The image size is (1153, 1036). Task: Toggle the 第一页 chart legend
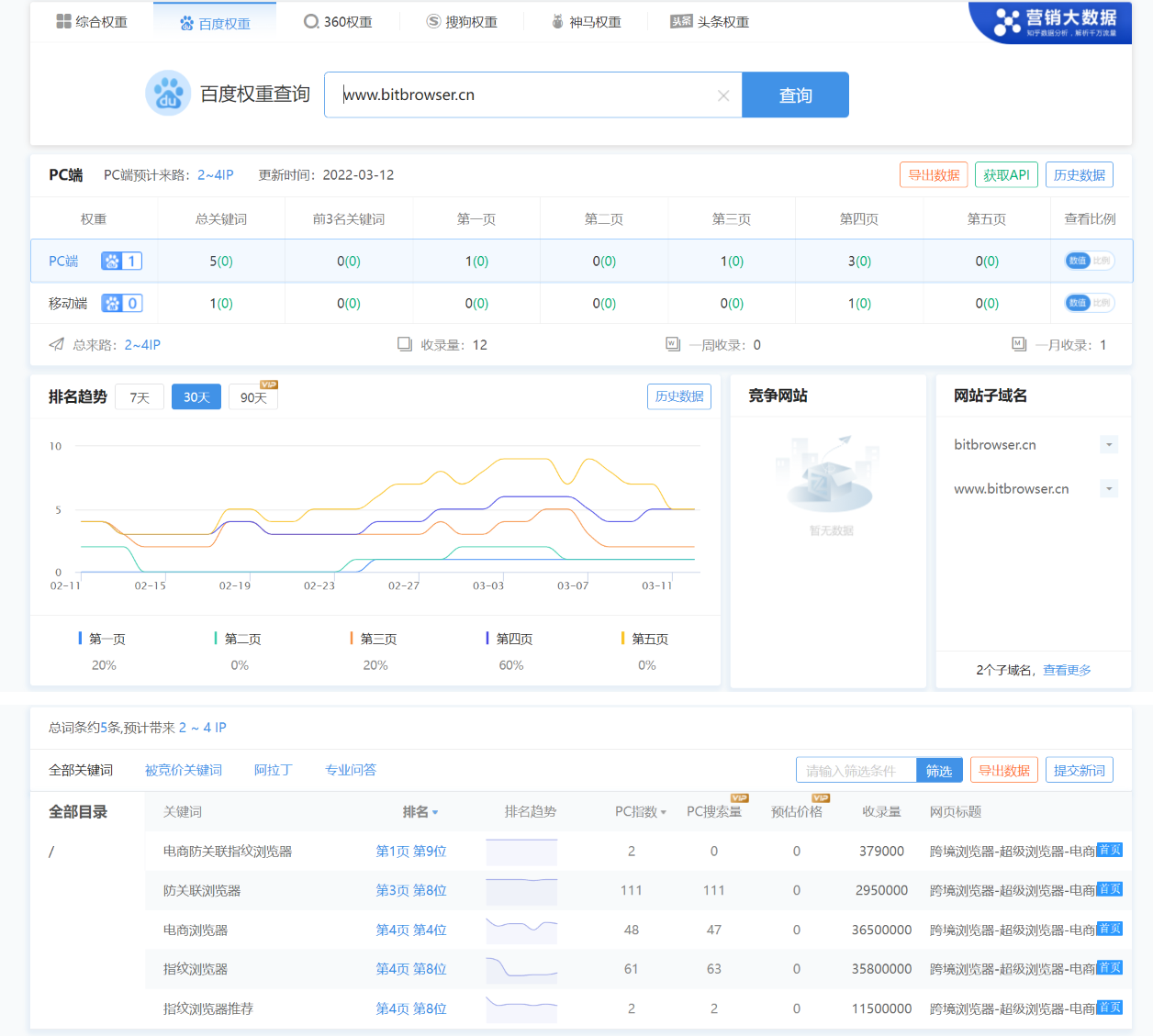point(103,639)
